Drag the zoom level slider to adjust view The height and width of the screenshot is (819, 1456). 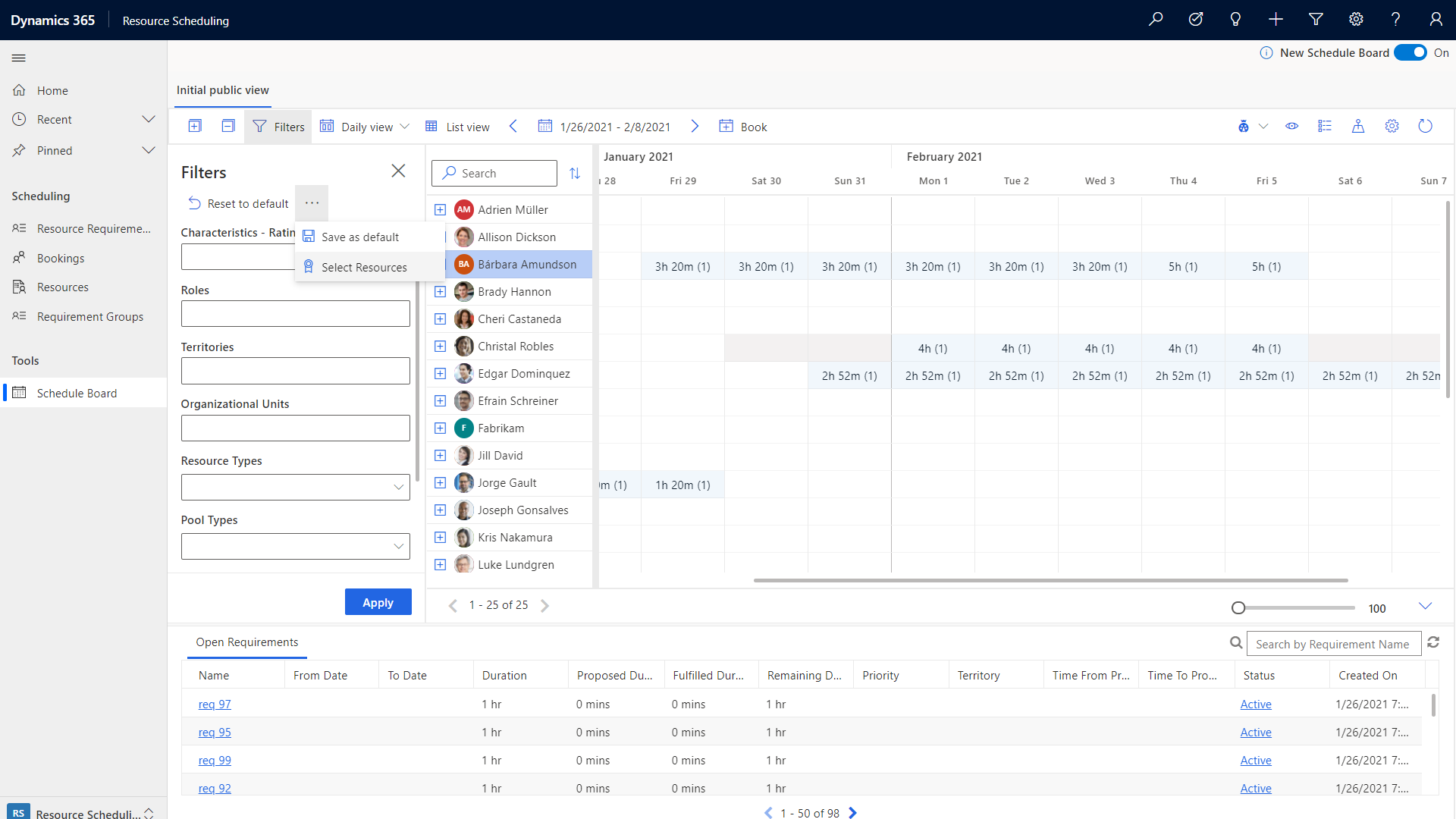pos(1238,606)
